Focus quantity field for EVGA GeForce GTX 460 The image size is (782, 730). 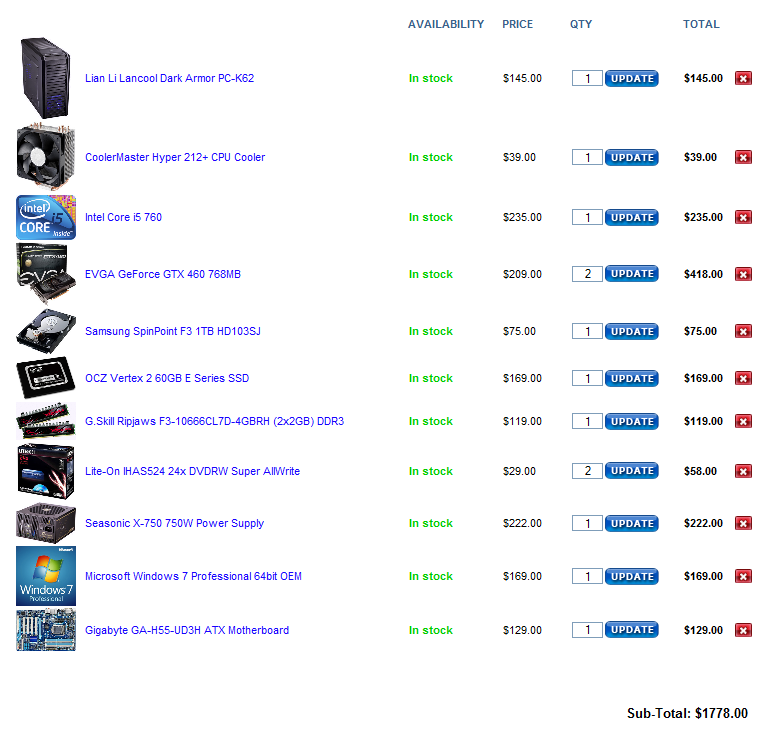[587, 274]
